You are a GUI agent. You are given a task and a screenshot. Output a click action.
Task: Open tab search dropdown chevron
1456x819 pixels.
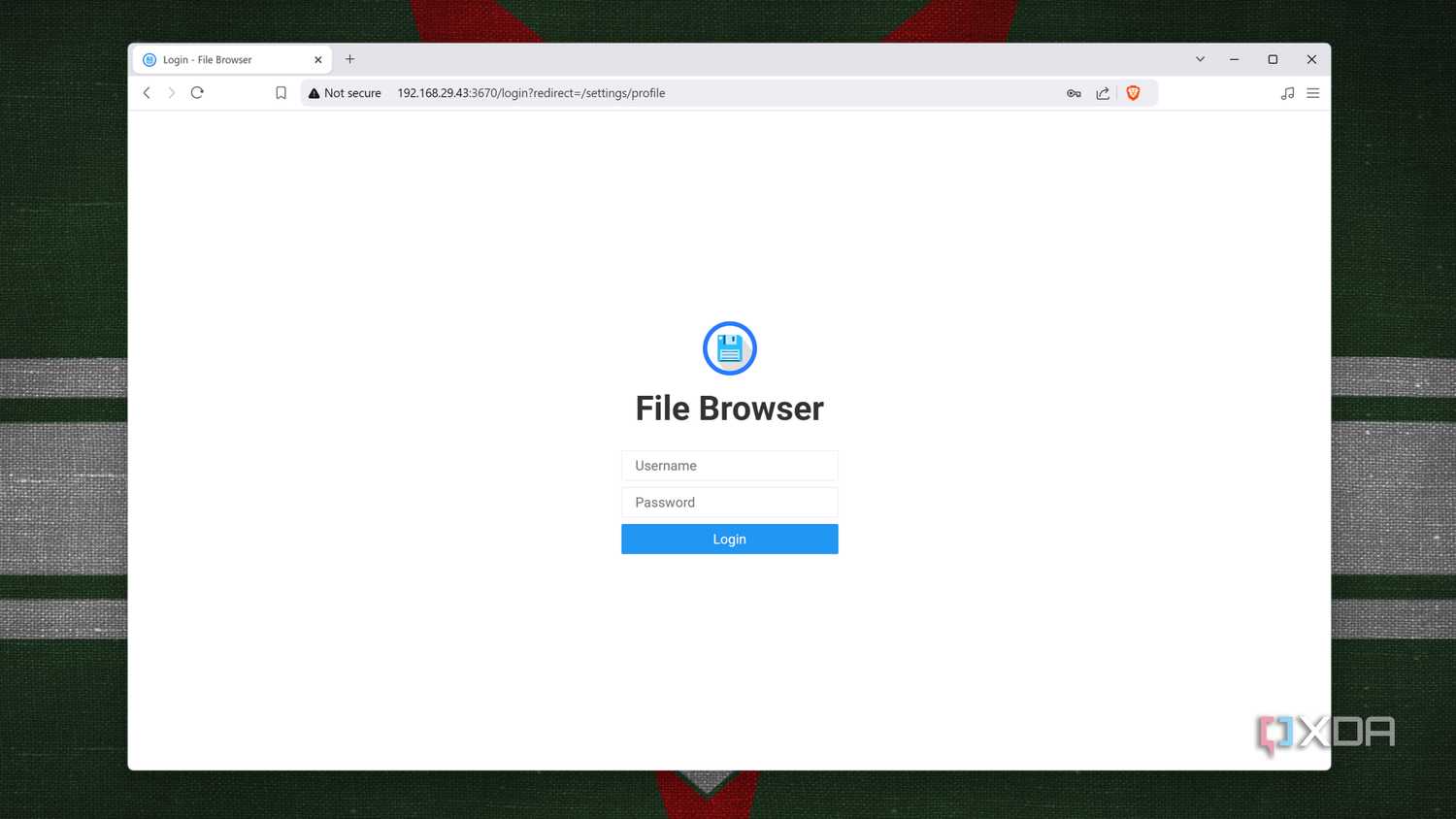pyautogui.click(x=1200, y=59)
